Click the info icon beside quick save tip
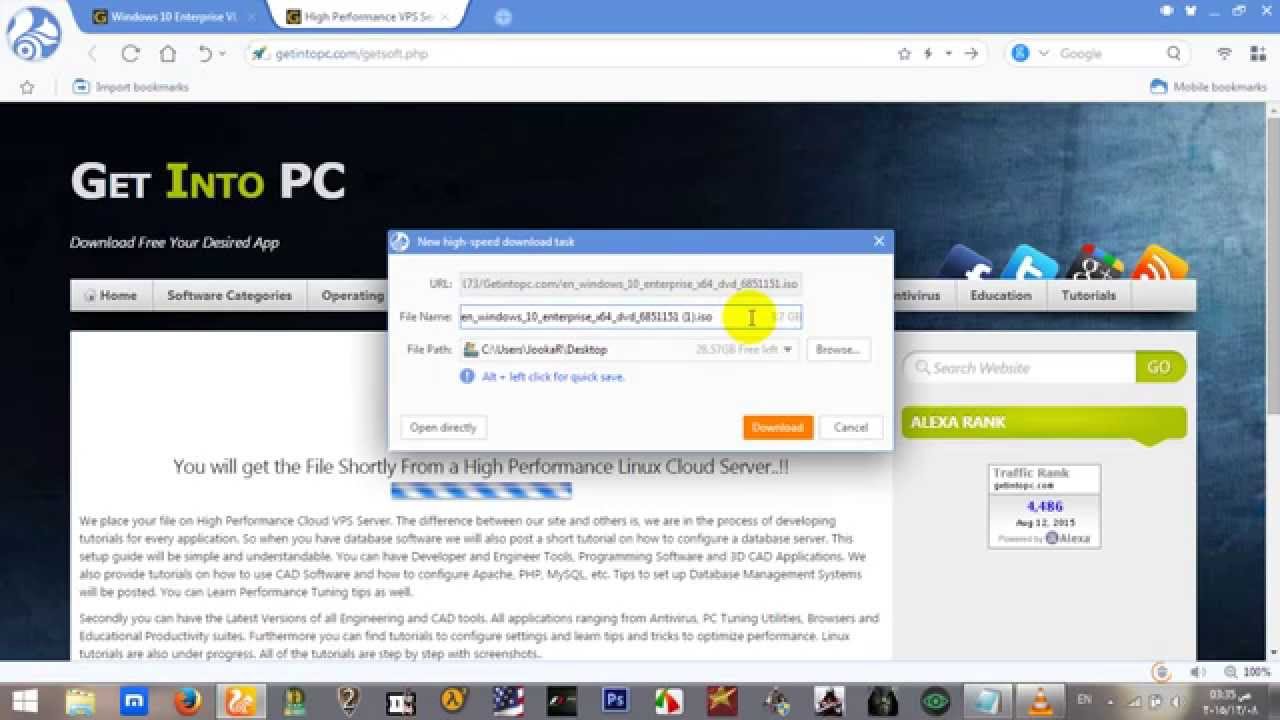Screen dimensions: 1280x720 pos(467,377)
